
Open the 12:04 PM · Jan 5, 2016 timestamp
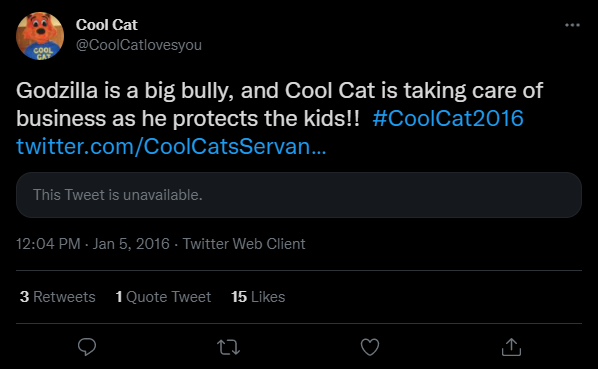[x=93, y=244]
